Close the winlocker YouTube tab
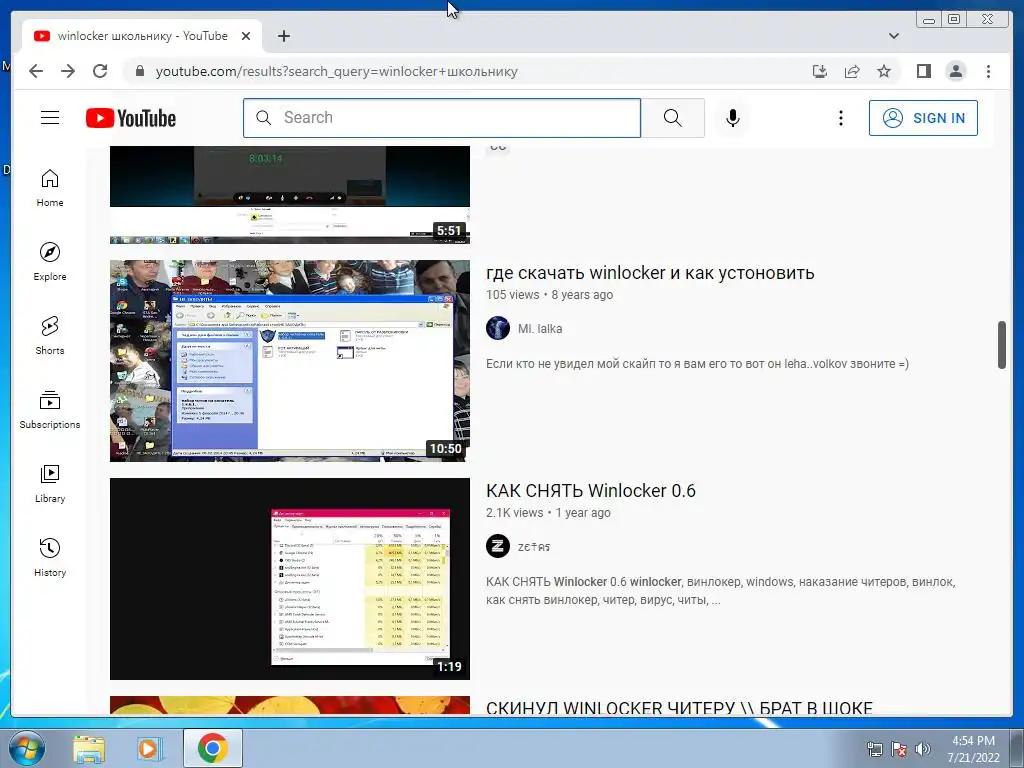This screenshot has width=1024, height=768. pyautogui.click(x=246, y=36)
